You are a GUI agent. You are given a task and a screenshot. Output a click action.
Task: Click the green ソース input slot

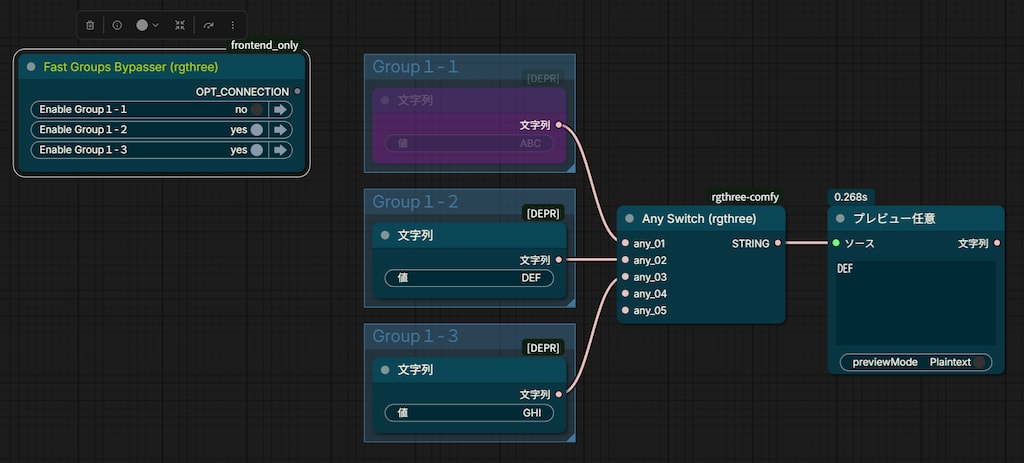click(x=836, y=244)
